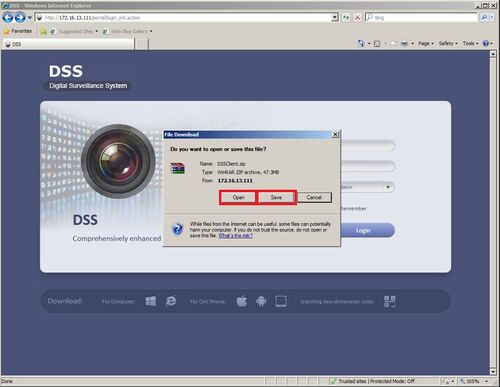Click the tablet download icon

(x=281, y=301)
